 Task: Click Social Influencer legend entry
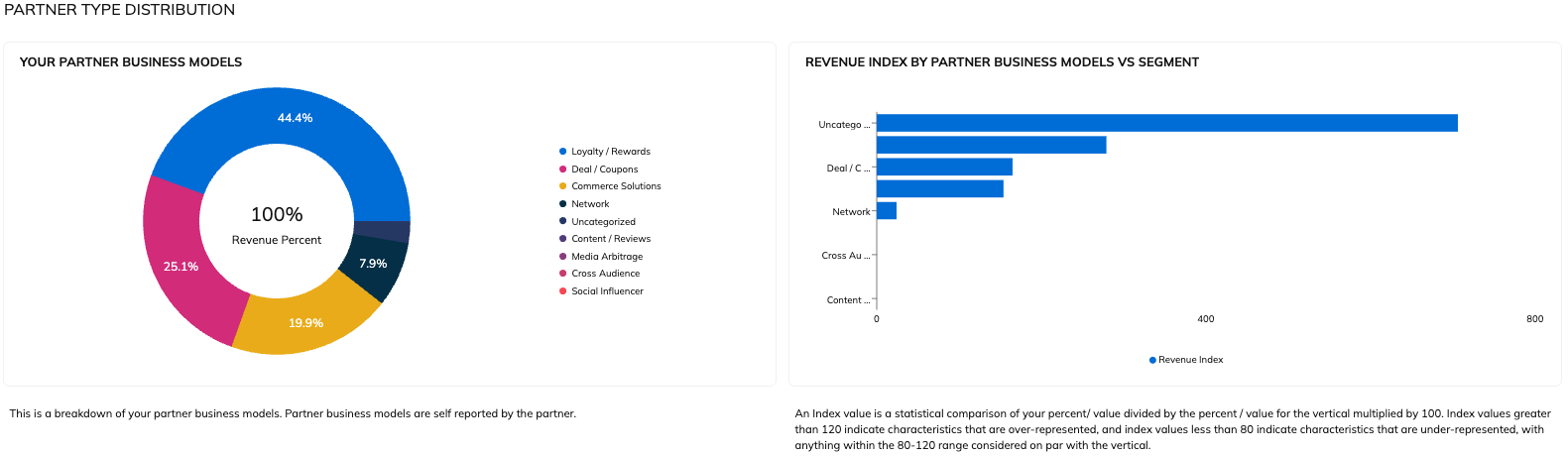607,291
